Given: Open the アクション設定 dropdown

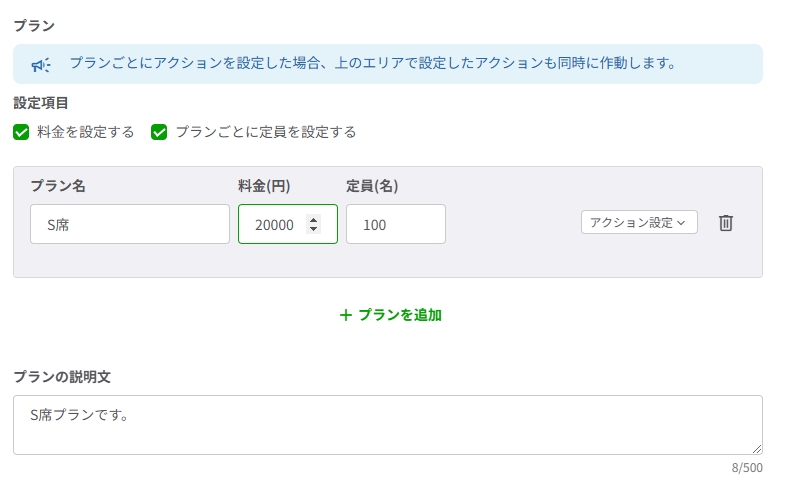Looking at the screenshot, I should 638,223.
